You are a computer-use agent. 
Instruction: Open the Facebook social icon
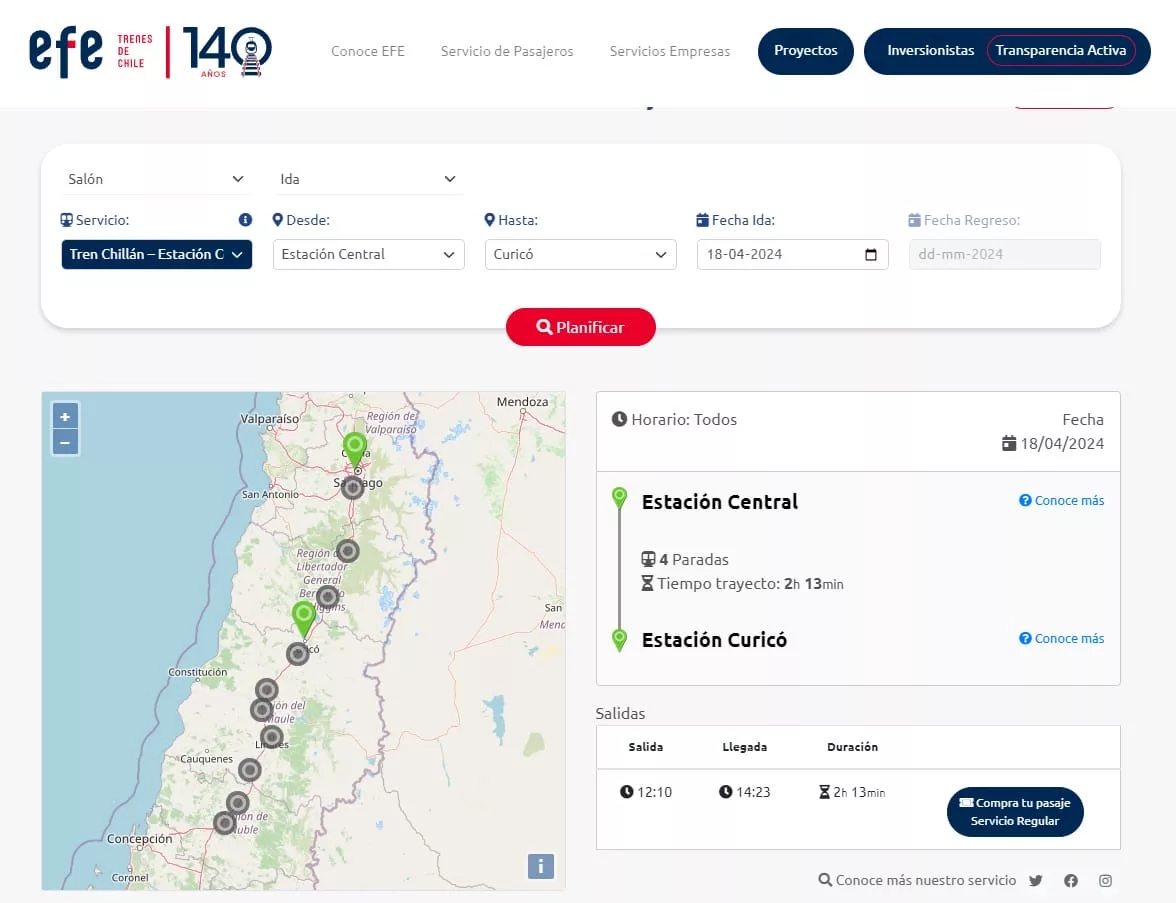(1071, 880)
